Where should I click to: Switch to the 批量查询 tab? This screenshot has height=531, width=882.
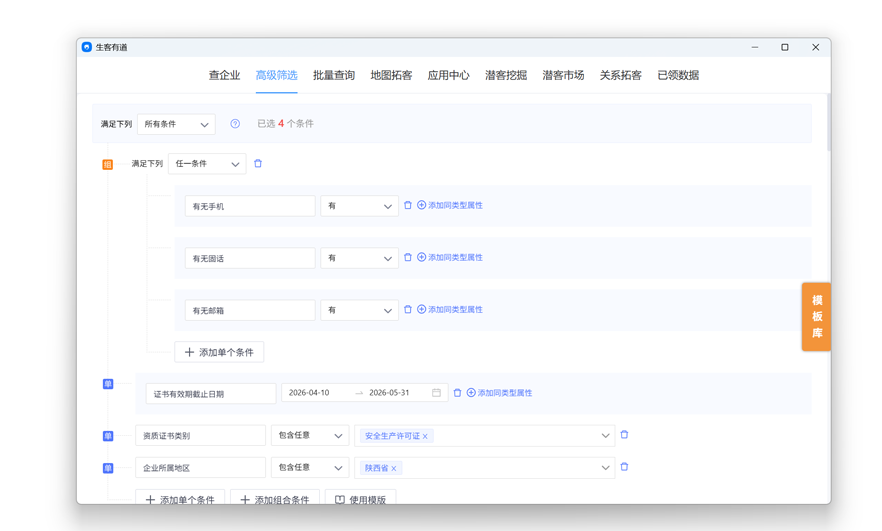334,75
